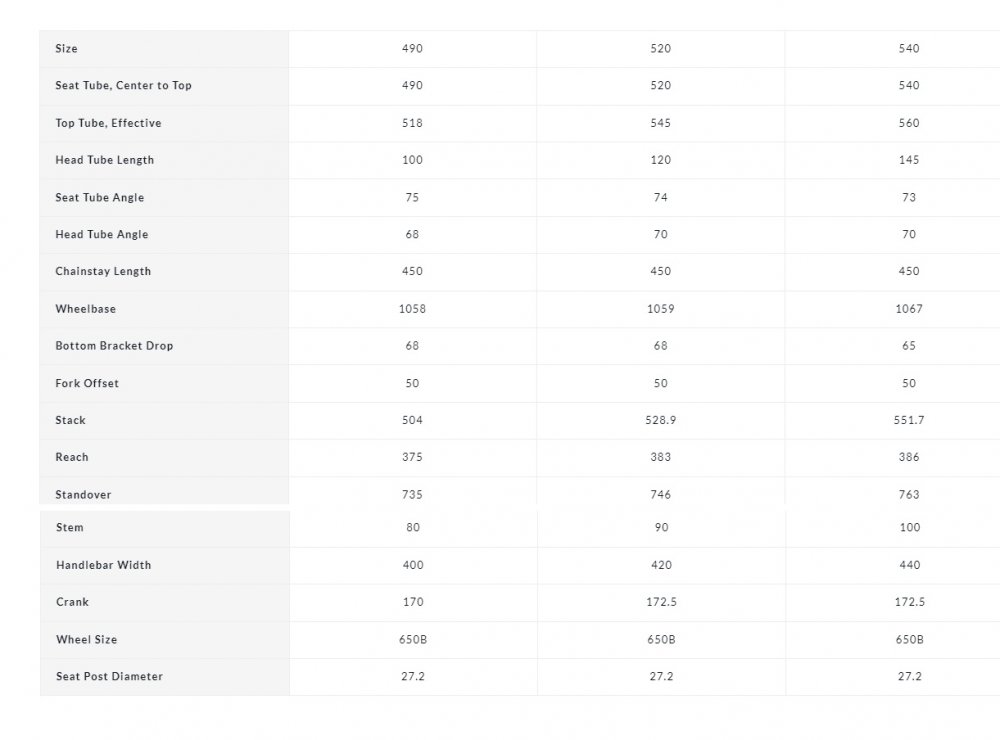
Task: Select the 490 size column value
Action: coord(412,48)
